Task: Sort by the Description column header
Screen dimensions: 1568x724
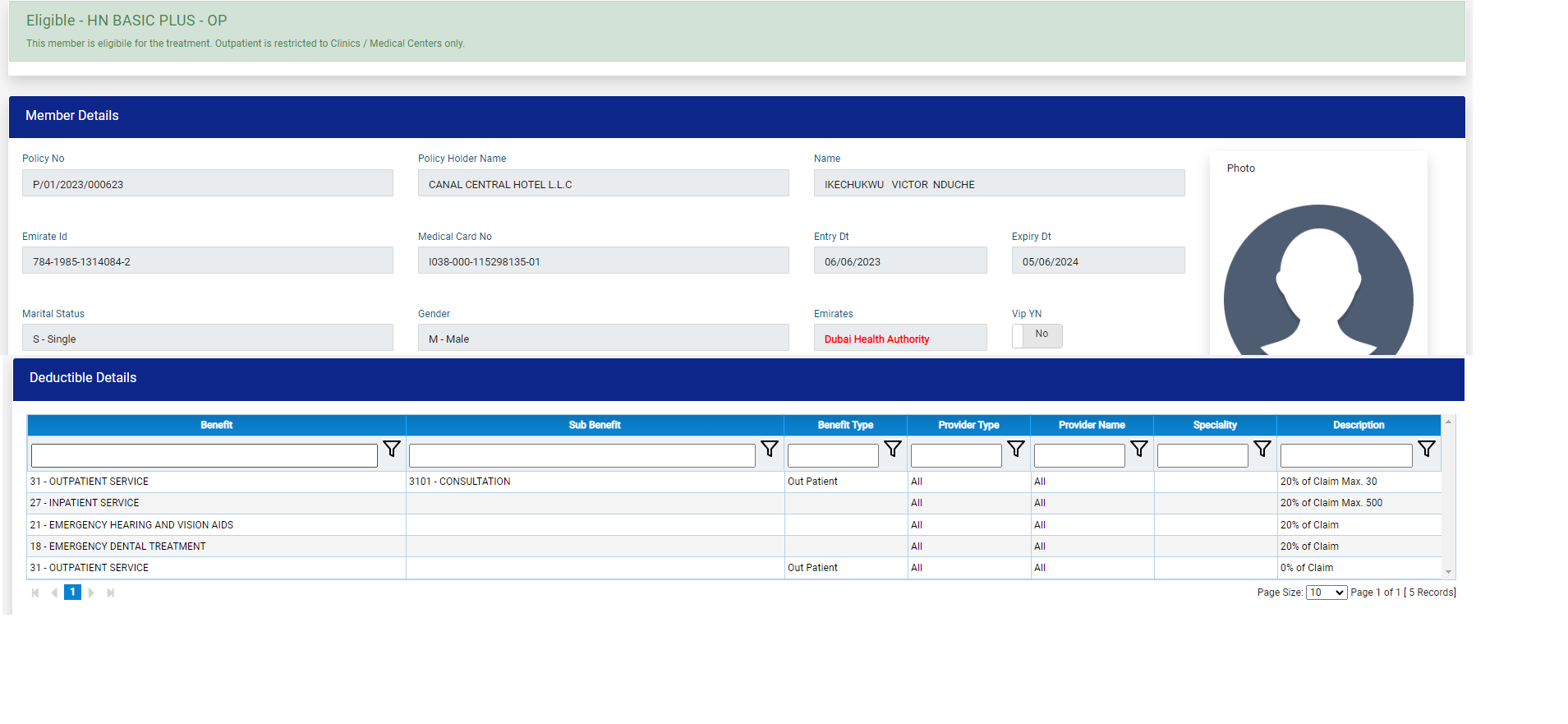Action: (1358, 425)
